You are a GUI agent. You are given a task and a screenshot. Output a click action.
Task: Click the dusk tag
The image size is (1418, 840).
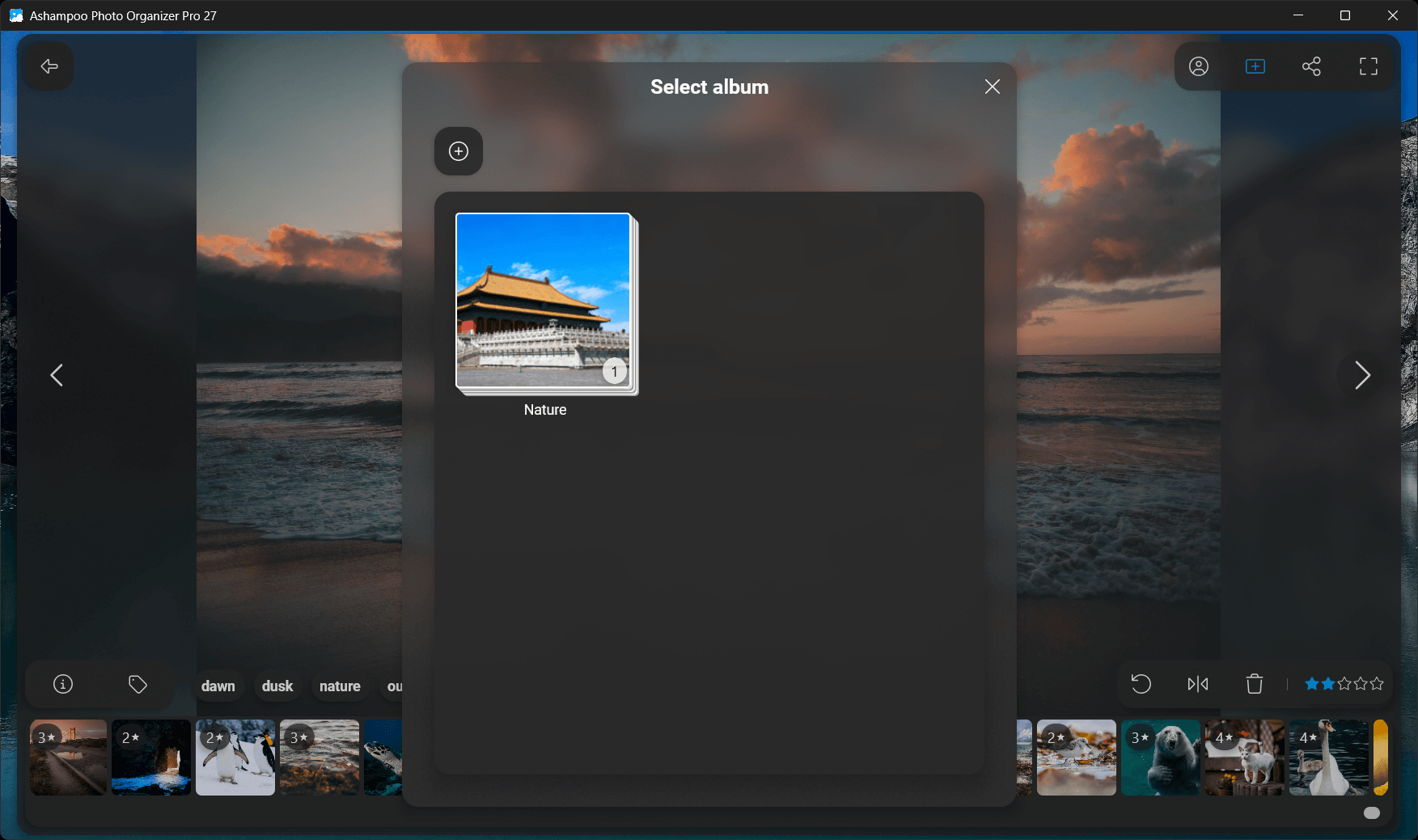277,686
